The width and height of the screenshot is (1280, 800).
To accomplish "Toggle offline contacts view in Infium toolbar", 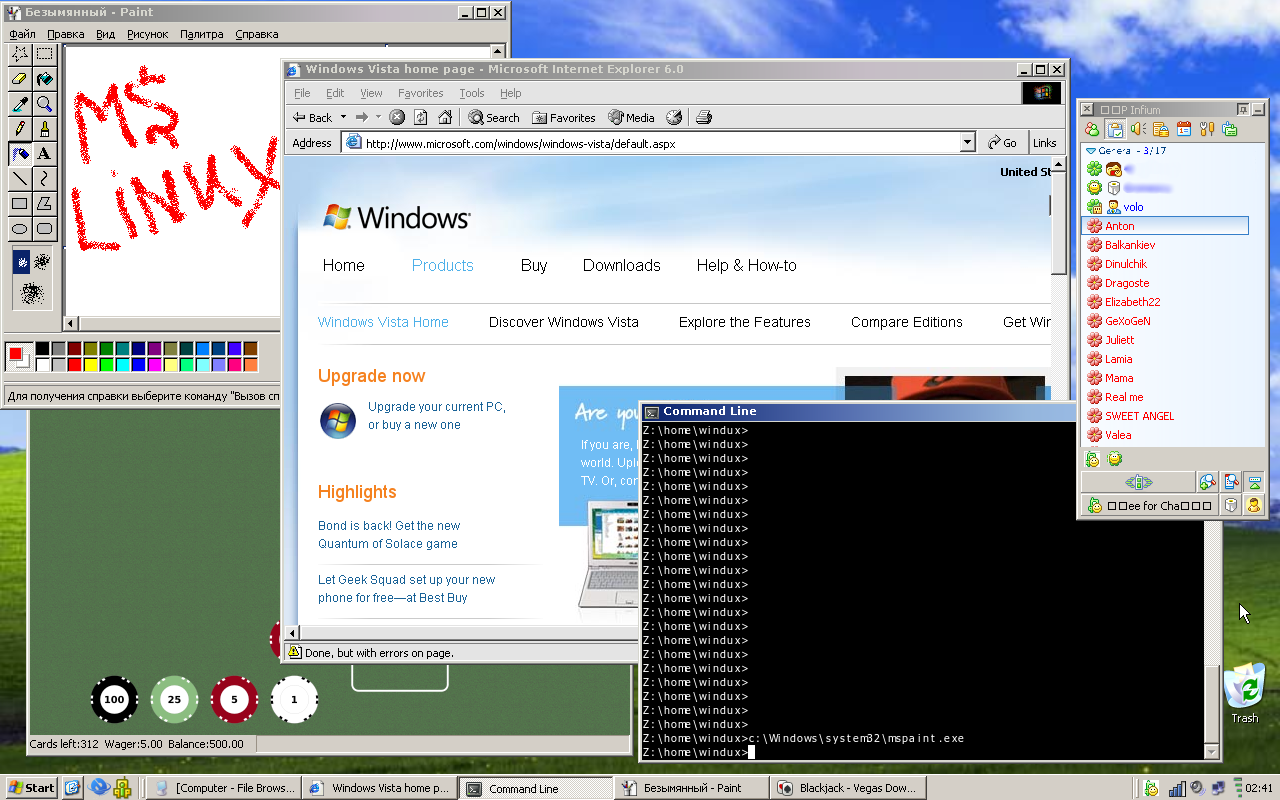I will (x=1093, y=129).
